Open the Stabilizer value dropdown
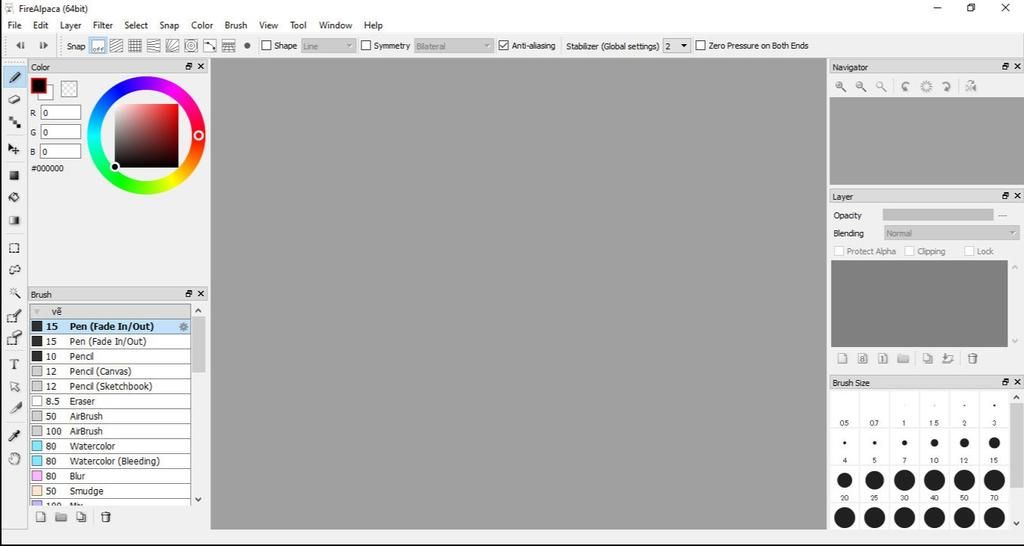Image resolution: width=1024 pixels, height=546 pixels. tap(677, 46)
